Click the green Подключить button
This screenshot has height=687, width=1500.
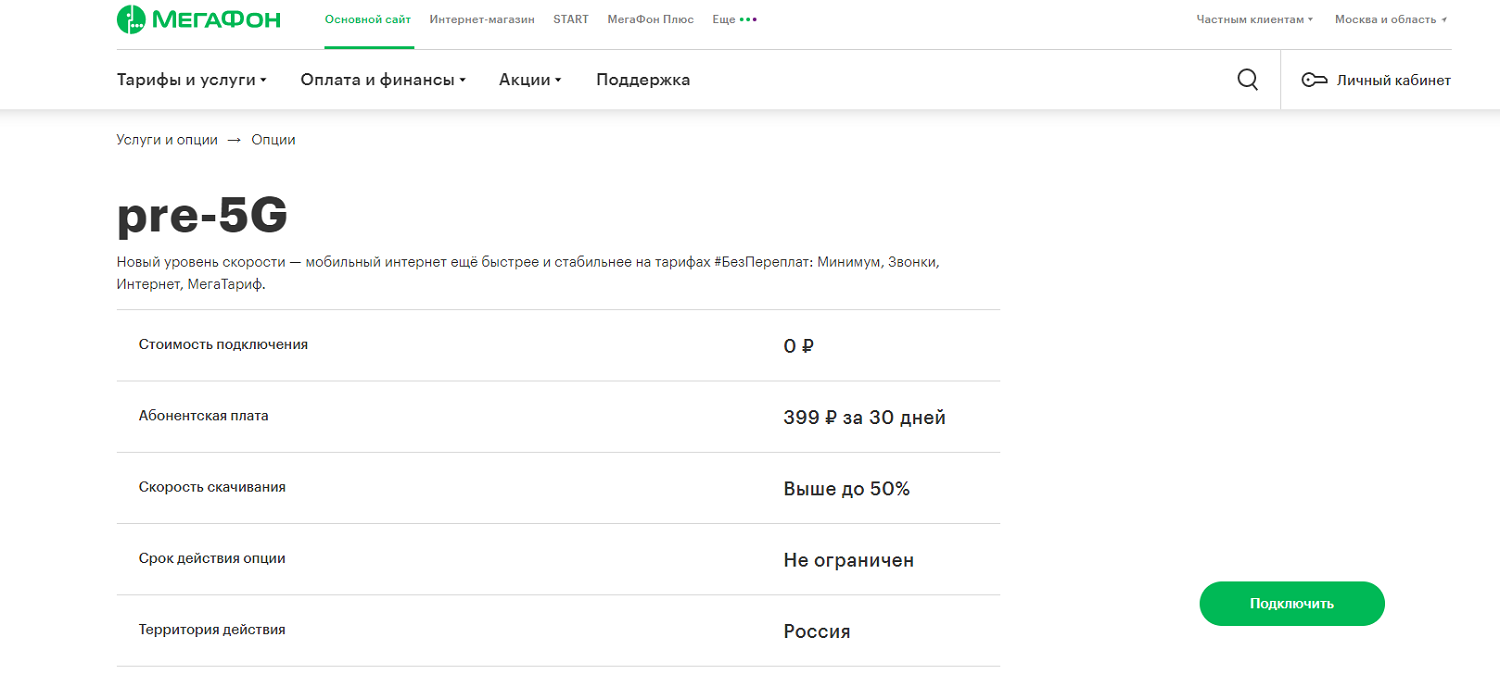coord(1292,604)
